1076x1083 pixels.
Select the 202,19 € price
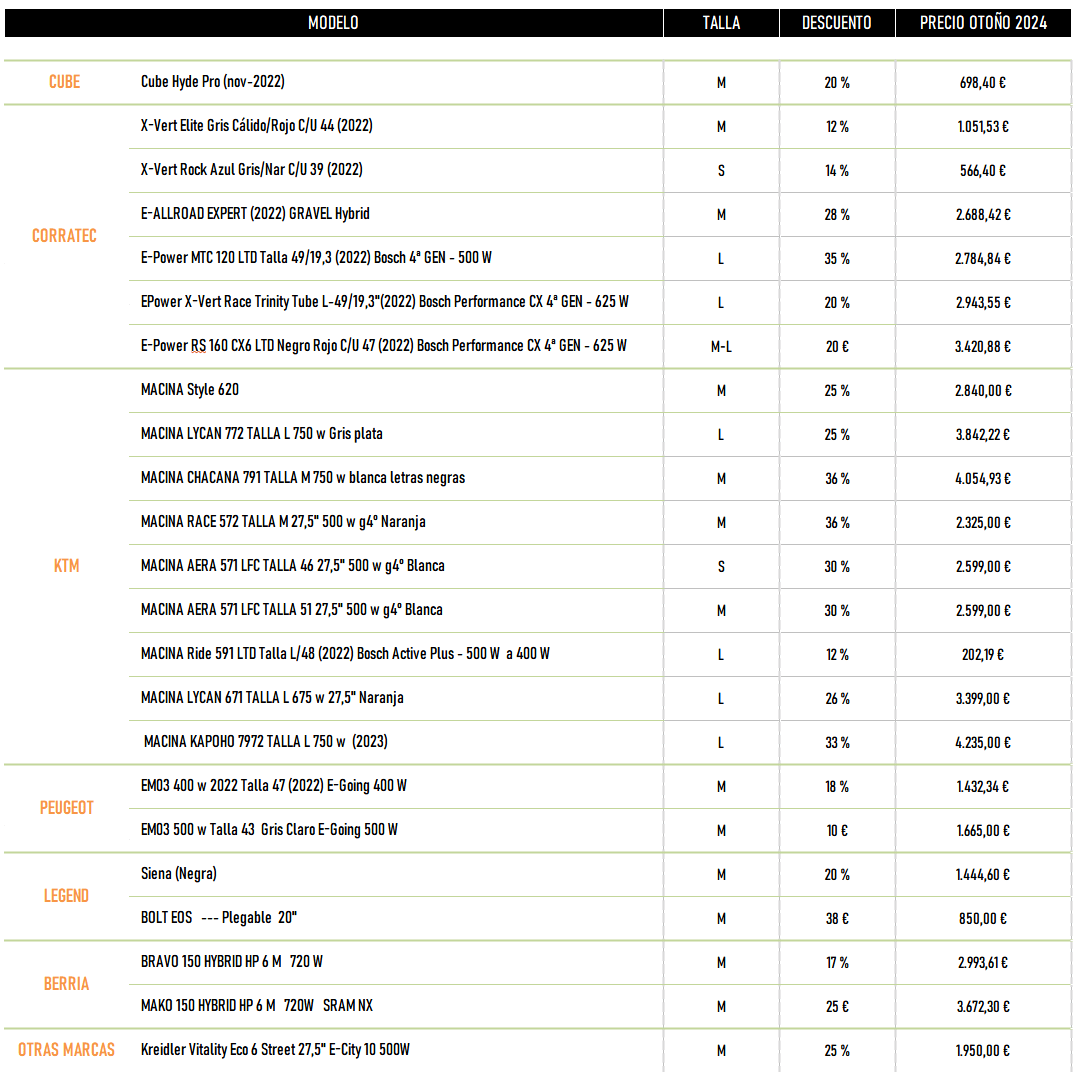[x=983, y=655]
